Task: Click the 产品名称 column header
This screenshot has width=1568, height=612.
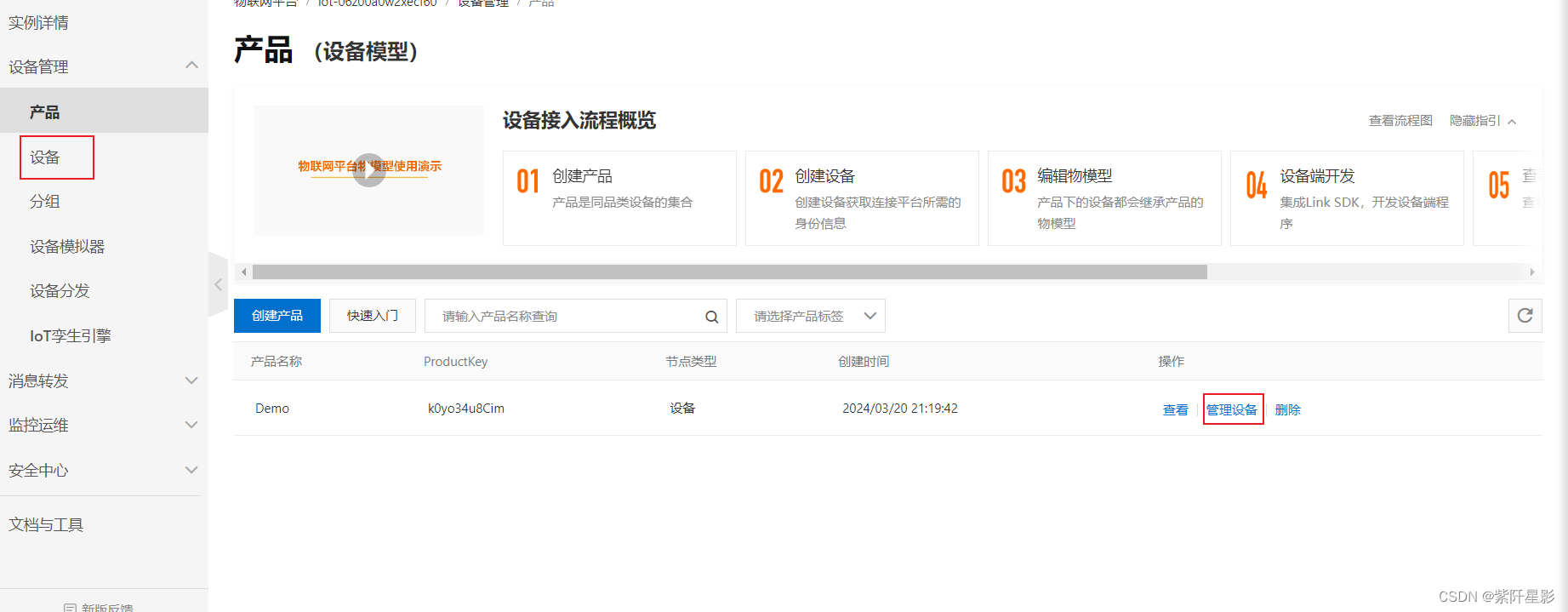Action: tap(277, 362)
